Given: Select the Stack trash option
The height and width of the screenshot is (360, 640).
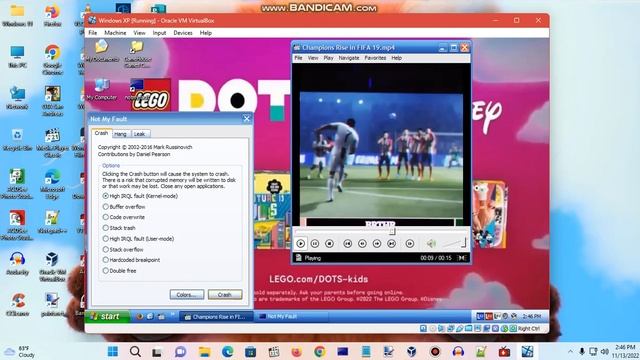Looking at the screenshot, I should tap(119, 228).
